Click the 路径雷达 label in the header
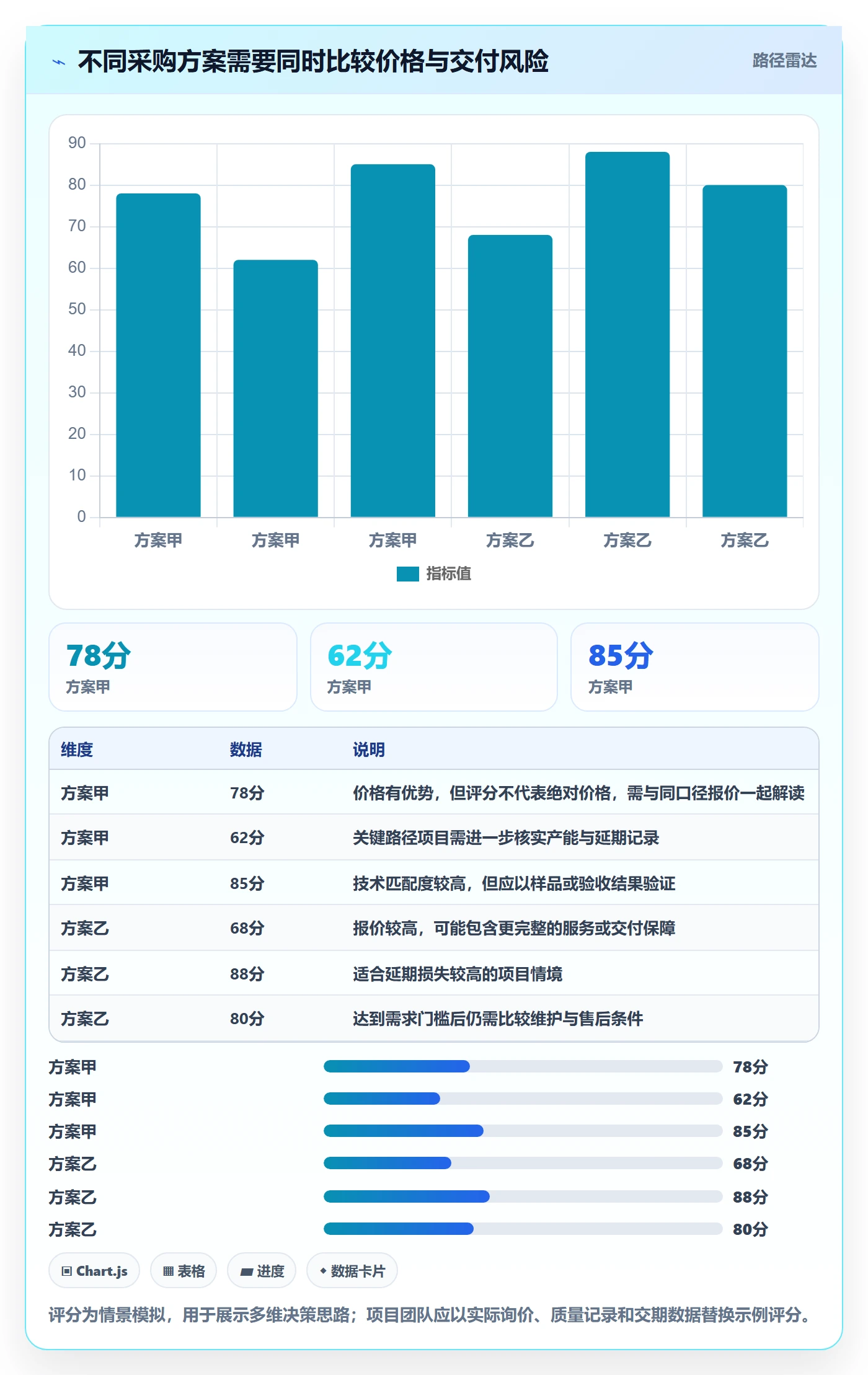This screenshot has height=1375, width=868. (x=784, y=61)
